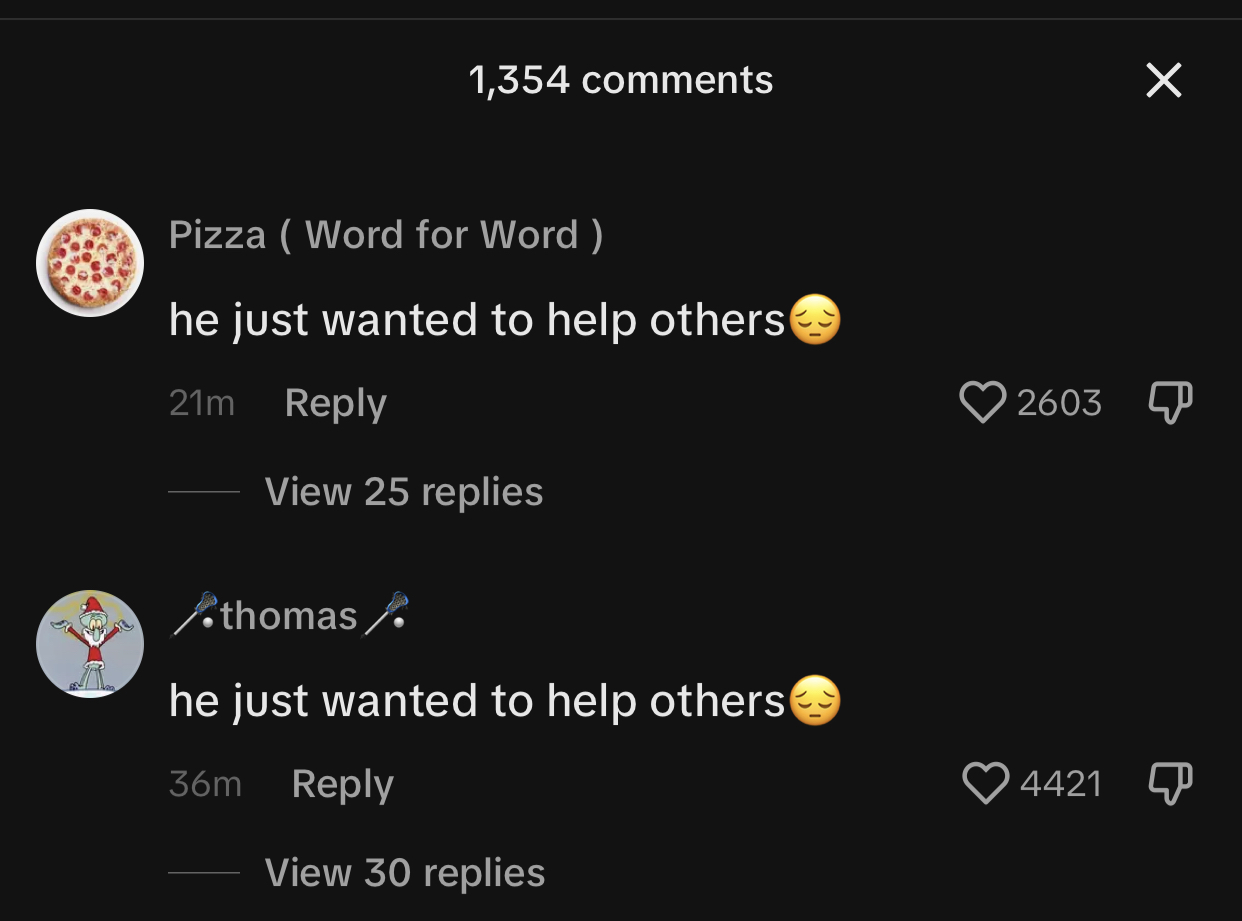Tap the 4421 like count
Viewport: 1242px width, 921px height.
(x=1061, y=783)
